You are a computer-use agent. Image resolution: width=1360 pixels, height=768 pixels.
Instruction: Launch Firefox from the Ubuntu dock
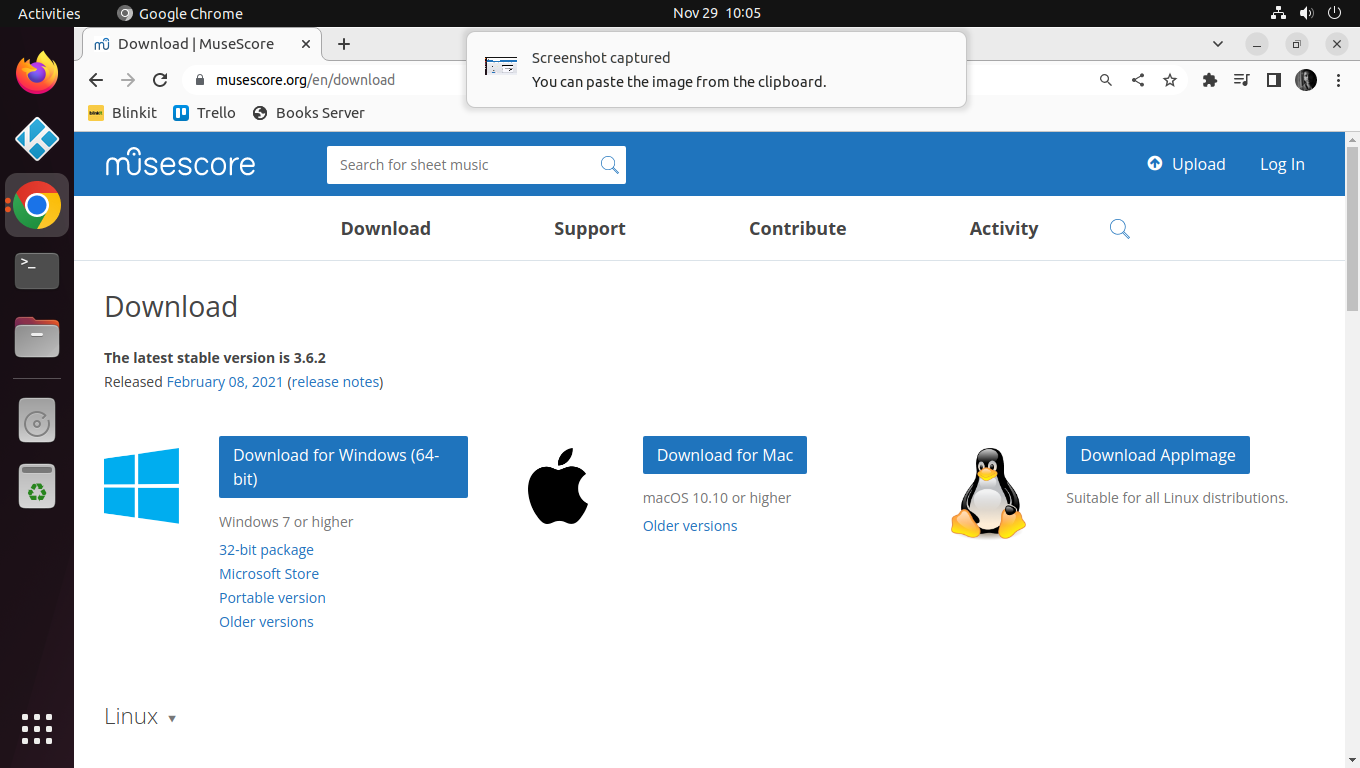pos(36,72)
